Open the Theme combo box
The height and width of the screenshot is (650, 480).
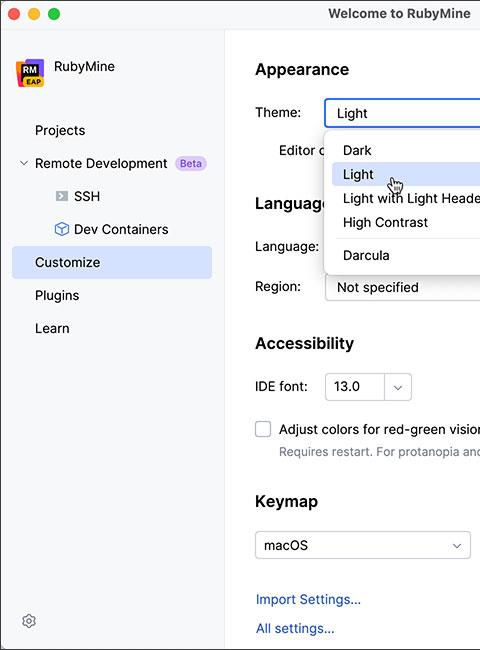[x=402, y=113]
